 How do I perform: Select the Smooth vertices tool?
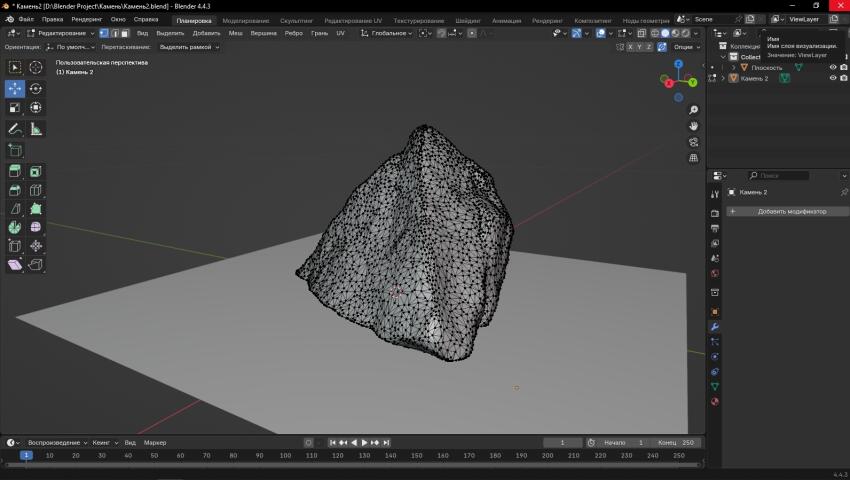36,227
